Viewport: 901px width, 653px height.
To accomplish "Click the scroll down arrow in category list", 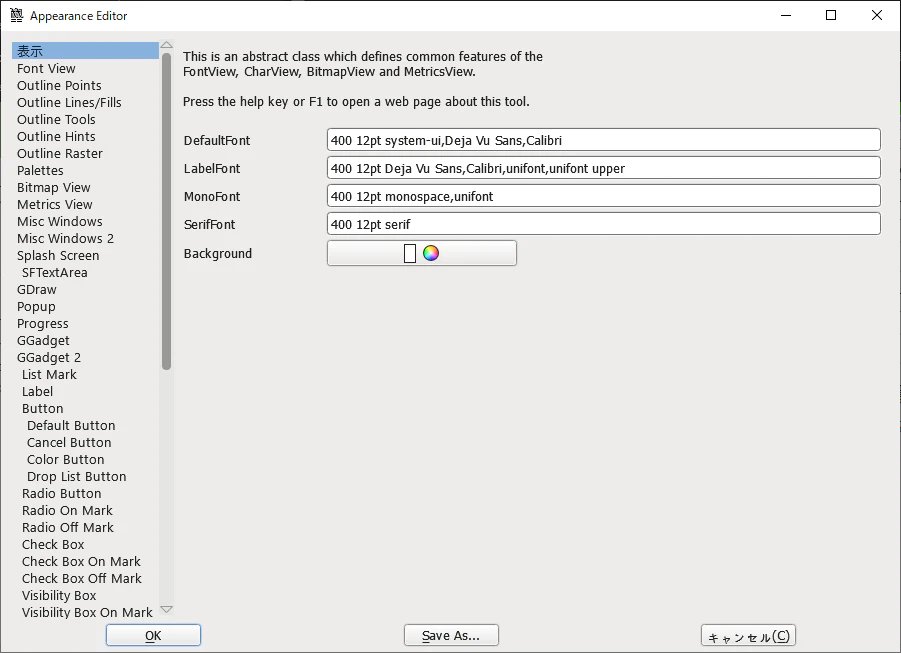I will [167, 609].
